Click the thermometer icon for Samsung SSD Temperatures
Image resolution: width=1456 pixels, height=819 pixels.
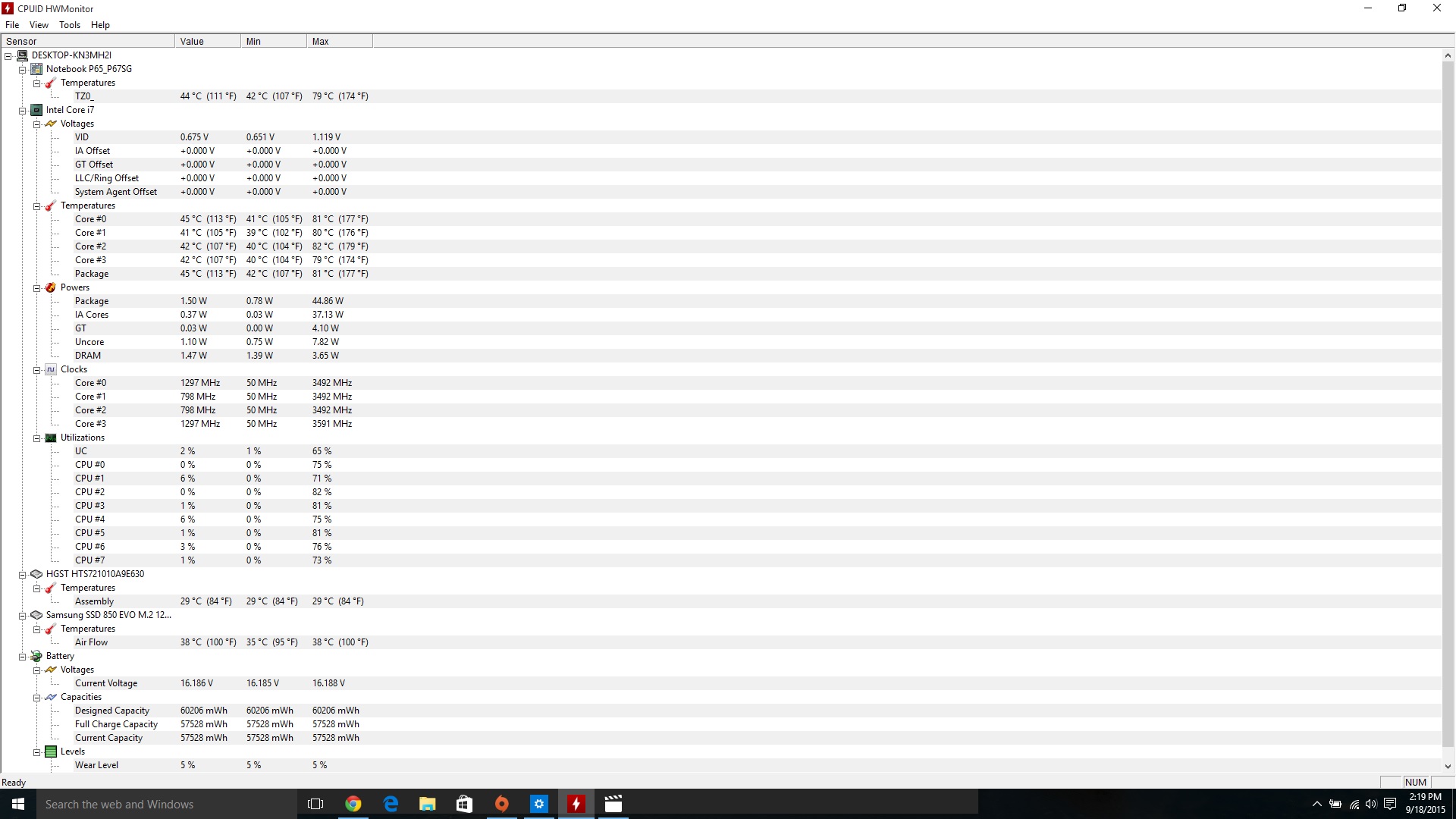point(51,629)
